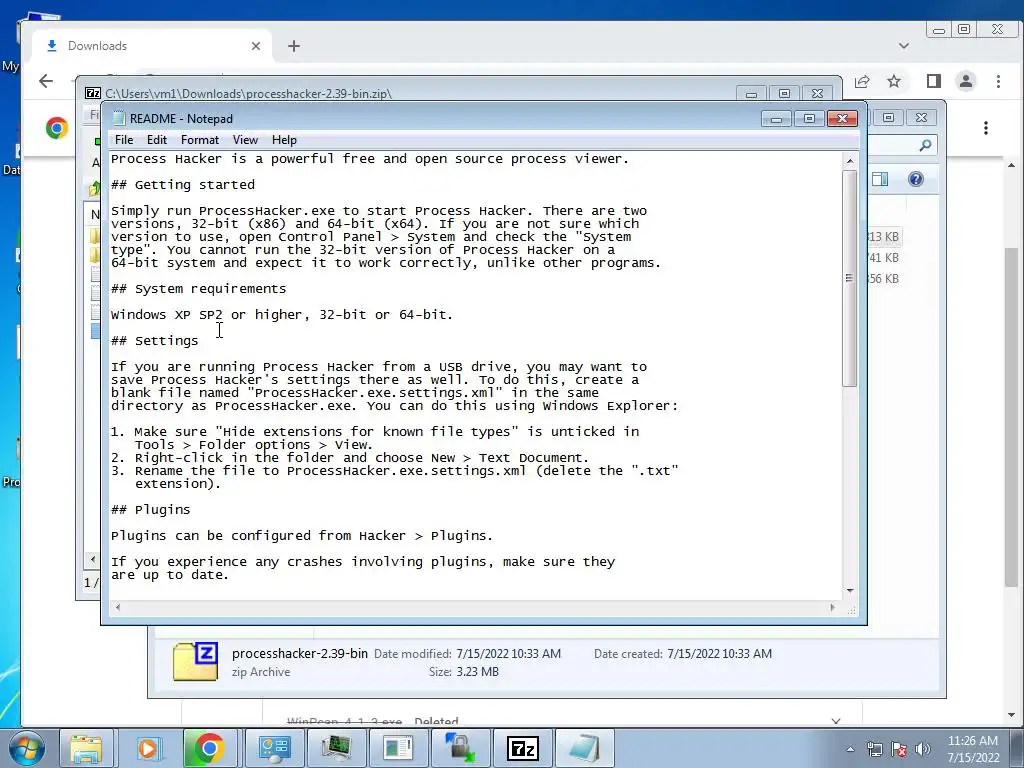This screenshot has width=1024, height=768.
Task: Click the Chrome logo on Downloads page
Action: [57, 128]
